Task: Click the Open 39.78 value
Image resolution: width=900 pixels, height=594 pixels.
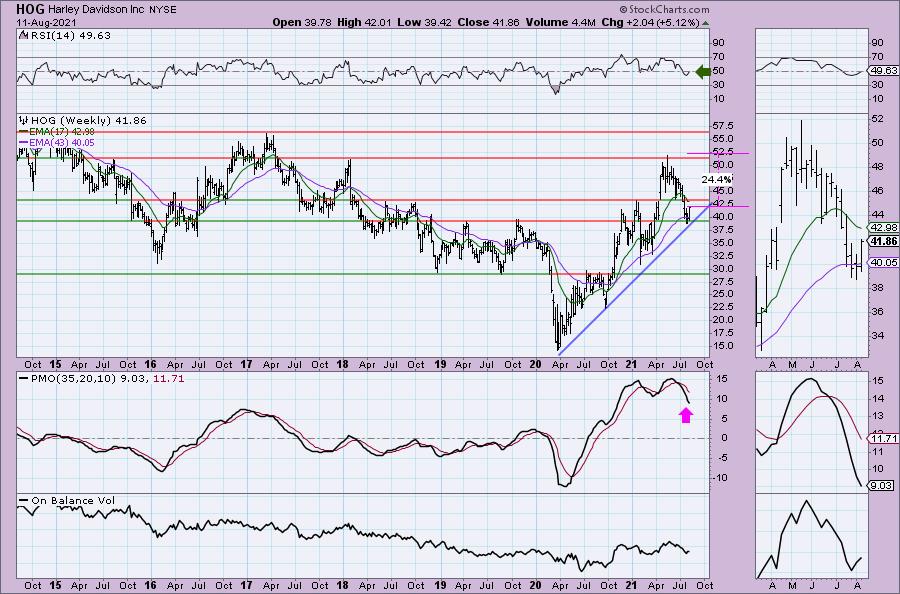Action: (x=302, y=22)
